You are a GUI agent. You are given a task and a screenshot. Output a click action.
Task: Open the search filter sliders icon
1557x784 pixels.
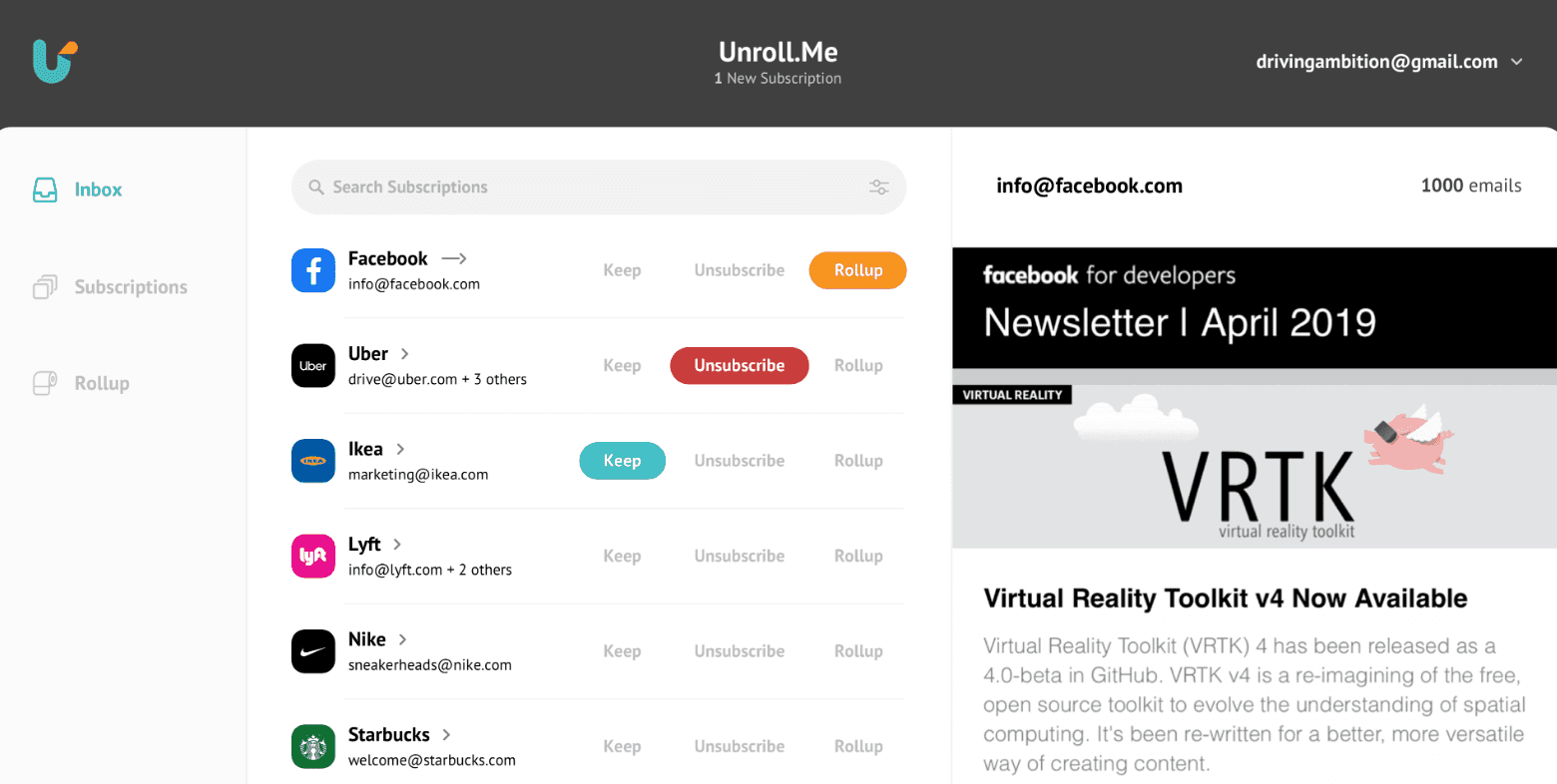(879, 188)
